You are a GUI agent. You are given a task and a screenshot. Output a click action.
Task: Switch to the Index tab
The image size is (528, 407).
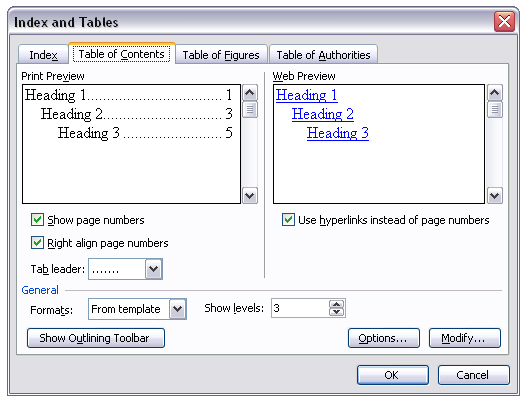[x=43, y=55]
